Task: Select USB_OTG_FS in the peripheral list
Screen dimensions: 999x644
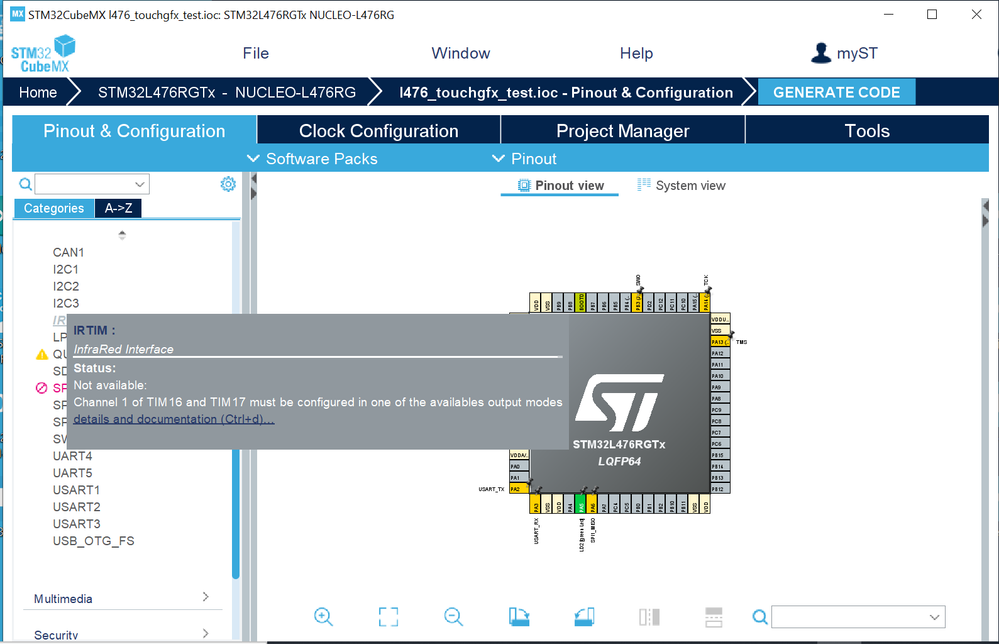Action: coord(94,541)
